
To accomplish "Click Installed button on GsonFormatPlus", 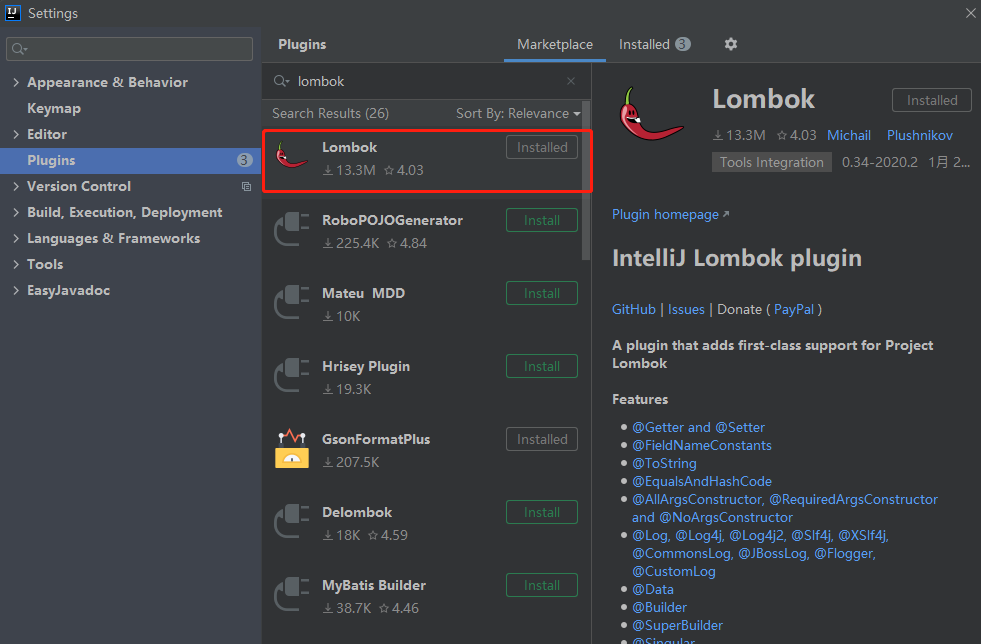I will [x=541, y=439].
